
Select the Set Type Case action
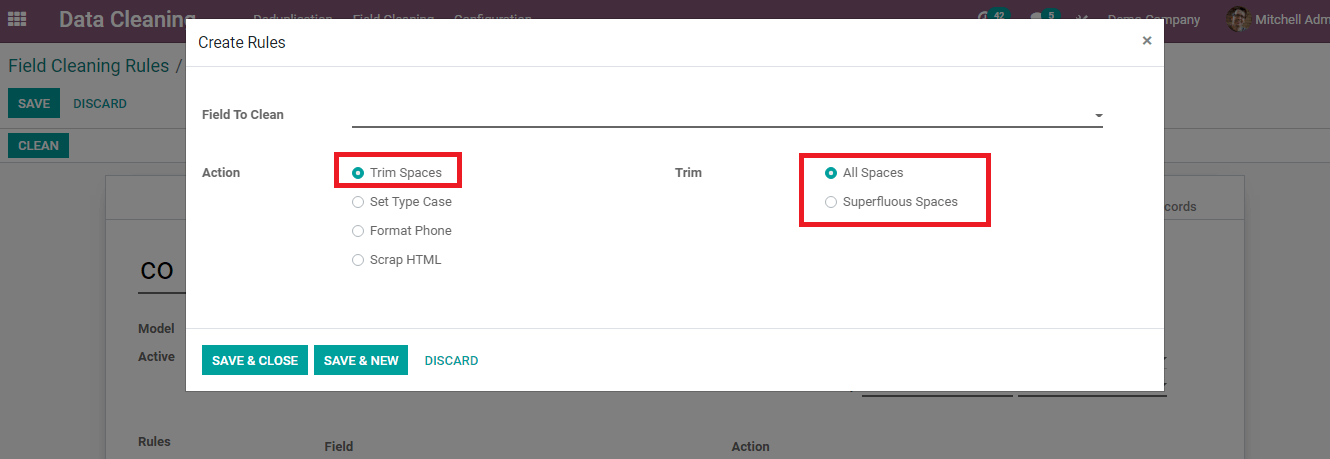(359, 202)
